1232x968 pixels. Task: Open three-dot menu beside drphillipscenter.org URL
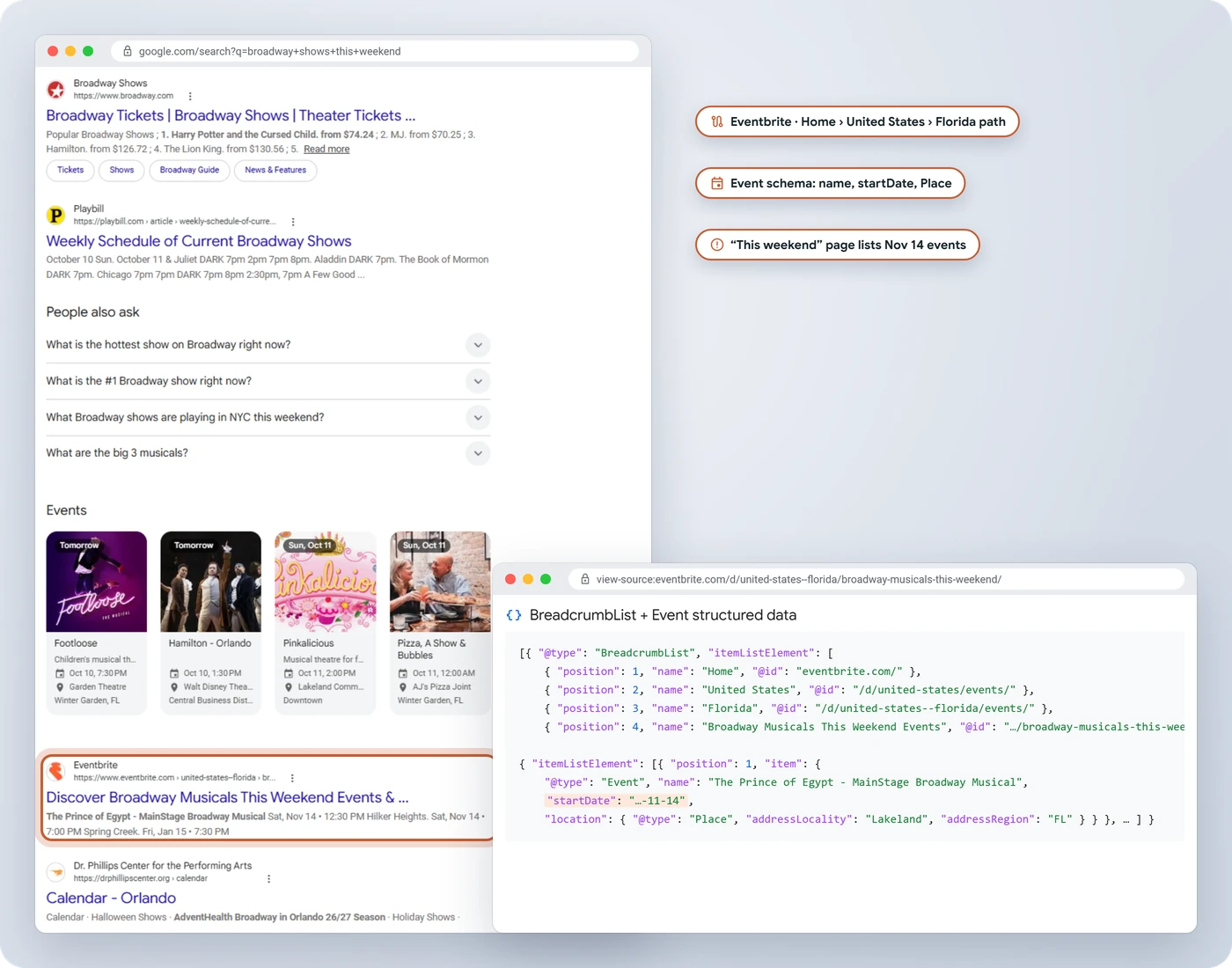[x=268, y=878]
